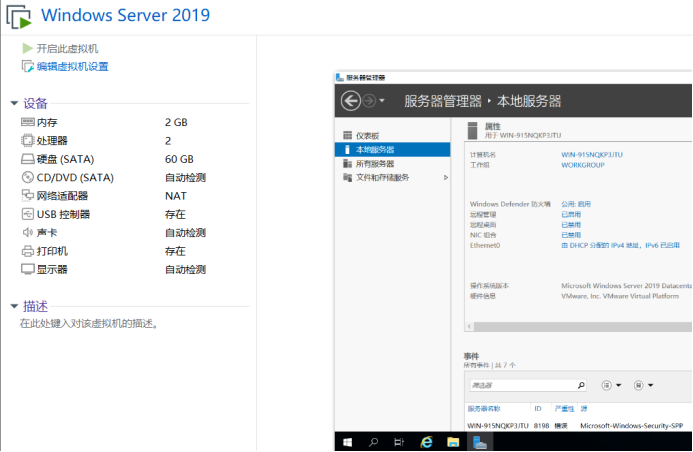This screenshot has width=693, height=452.
Task: Select the 打印机 printer icon
Action: [x=27, y=251]
